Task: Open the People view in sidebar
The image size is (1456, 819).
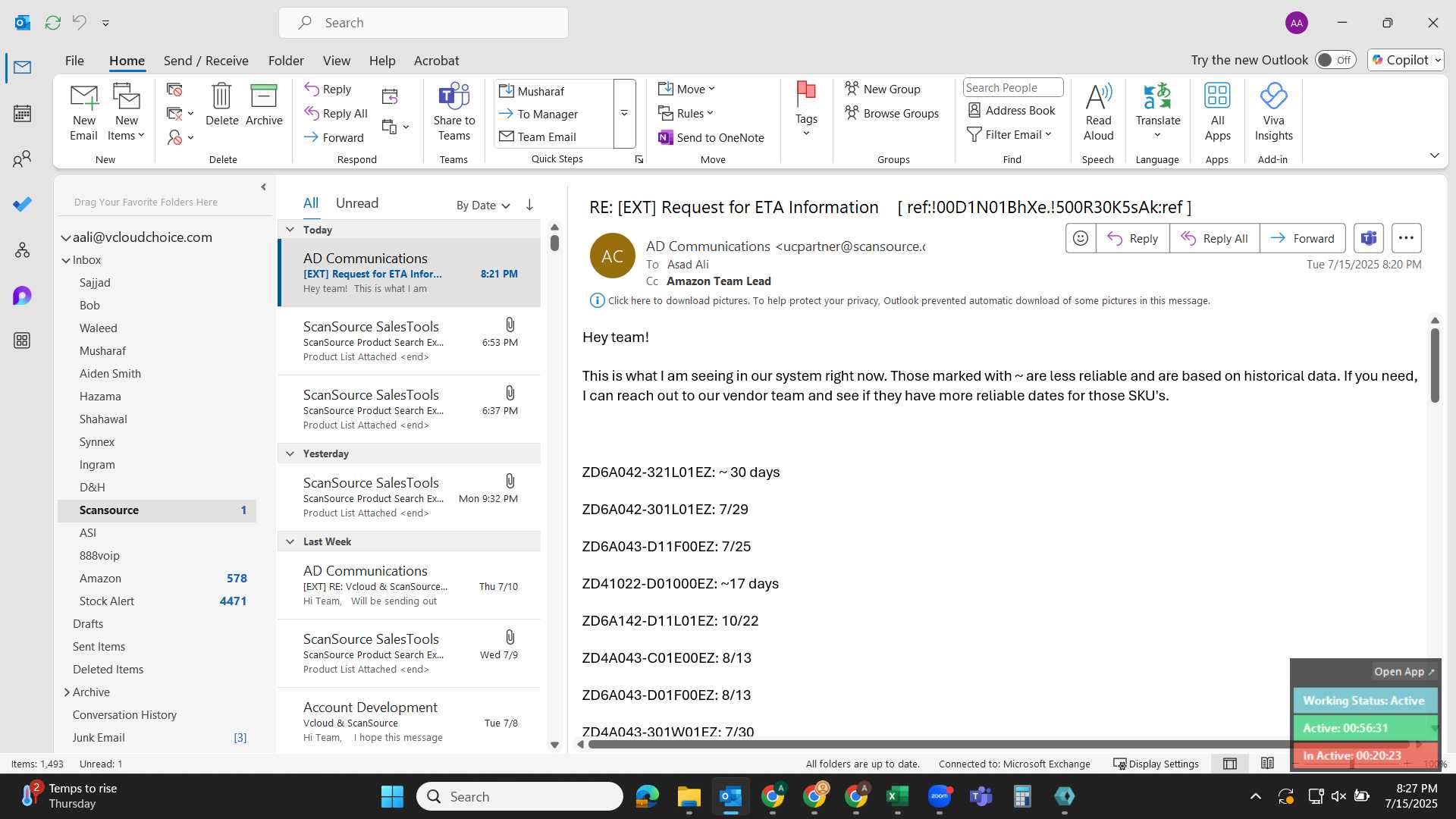Action: [22, 159]
